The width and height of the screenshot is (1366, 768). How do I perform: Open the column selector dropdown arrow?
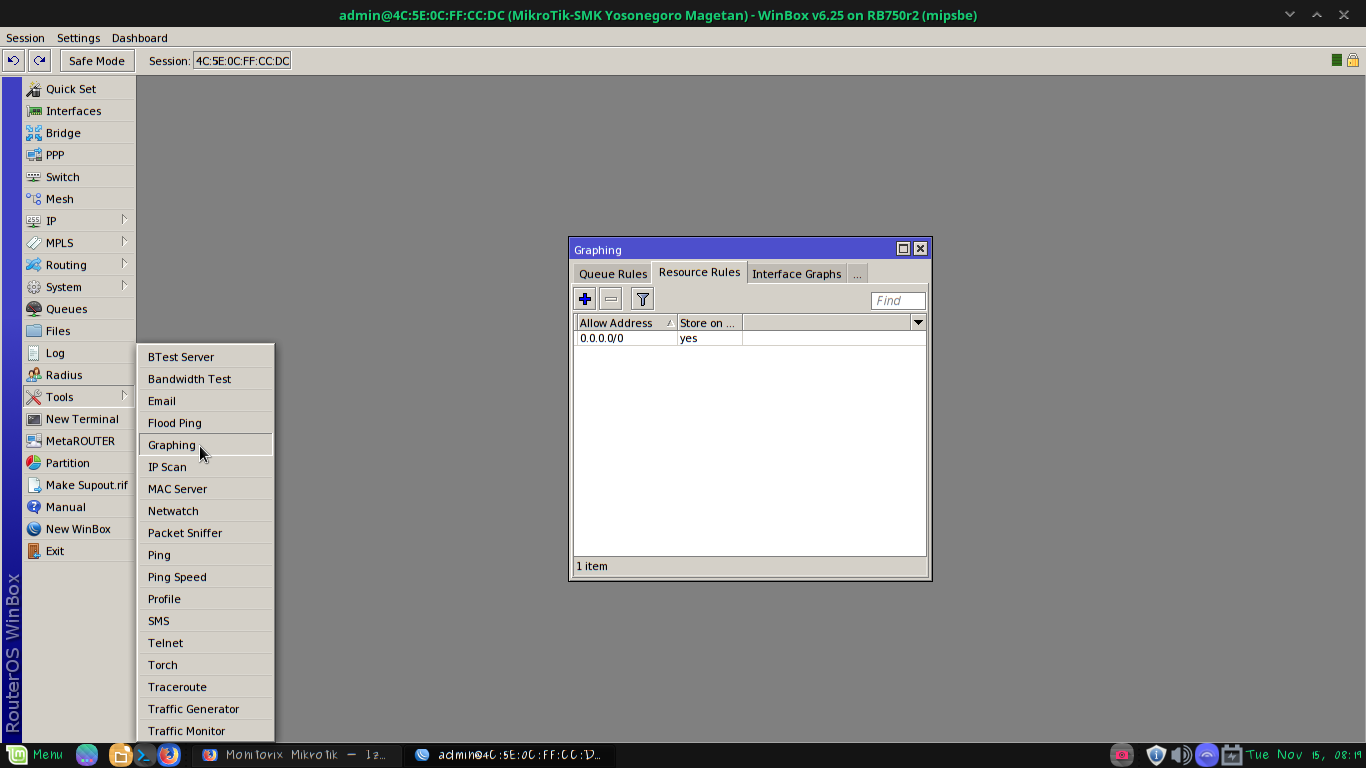(918, 322)
